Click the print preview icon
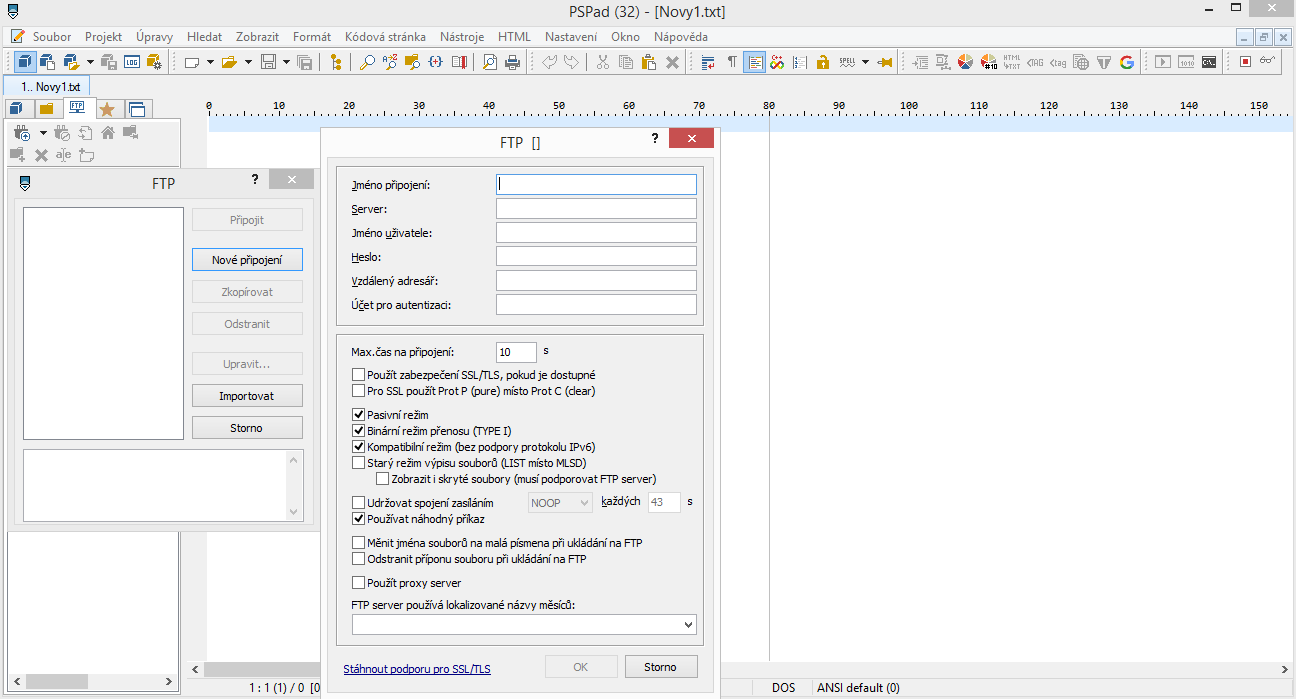 (490, 62)
